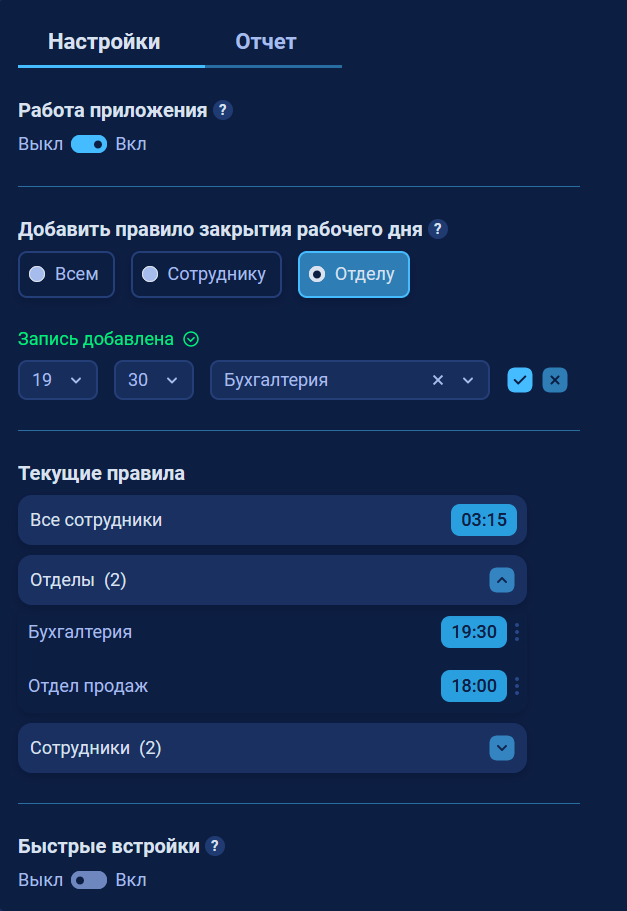627x911 pixels.
Task: Clear the selected Бухгалтерия department
Action: [x=438, y=380]
